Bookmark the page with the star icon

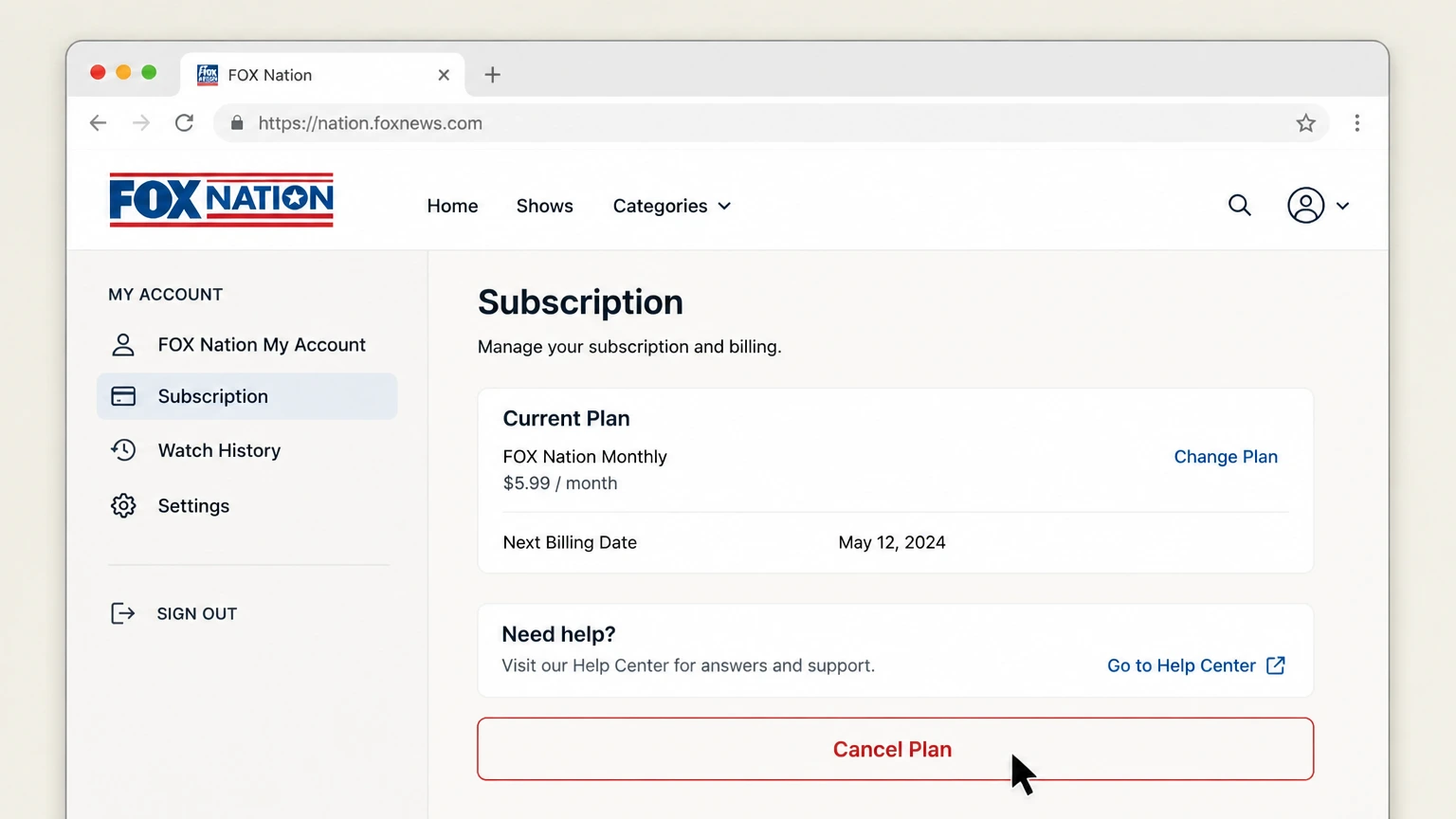[1306, 123]
